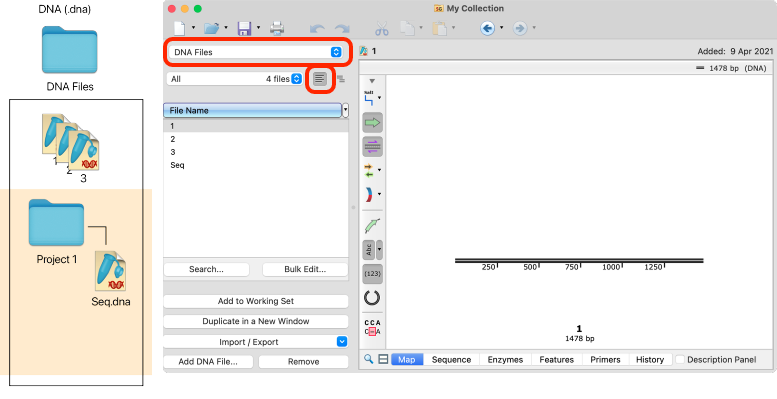Collapse the side toolbar with the gray triangle
This screenshot has height=399, width=777.
coord(372,81)
